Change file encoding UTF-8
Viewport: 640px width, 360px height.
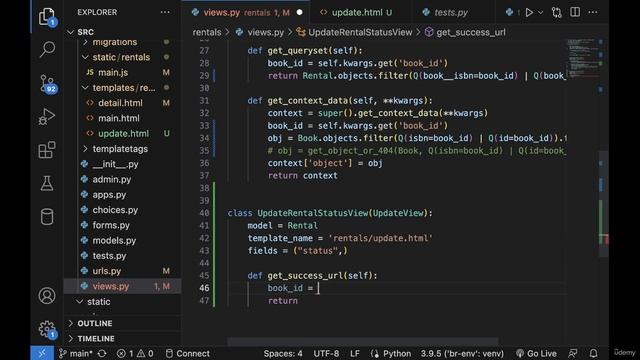pos(326,353)
